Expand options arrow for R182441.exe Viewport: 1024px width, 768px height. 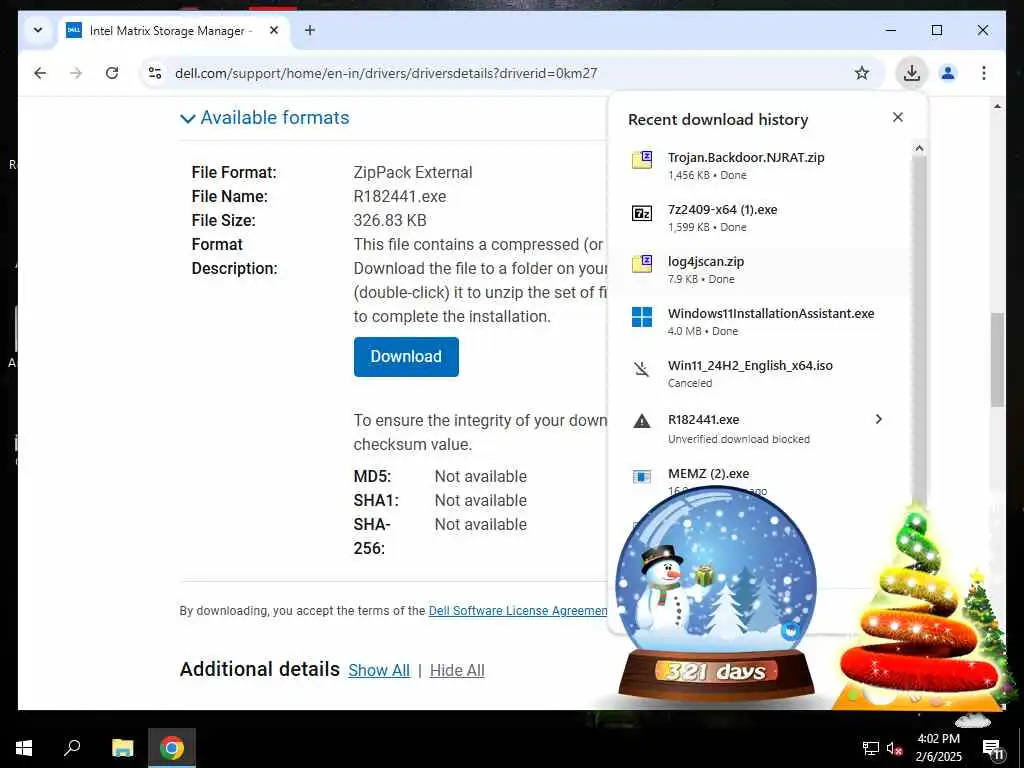pyautogui.click(x=878, y=419)
